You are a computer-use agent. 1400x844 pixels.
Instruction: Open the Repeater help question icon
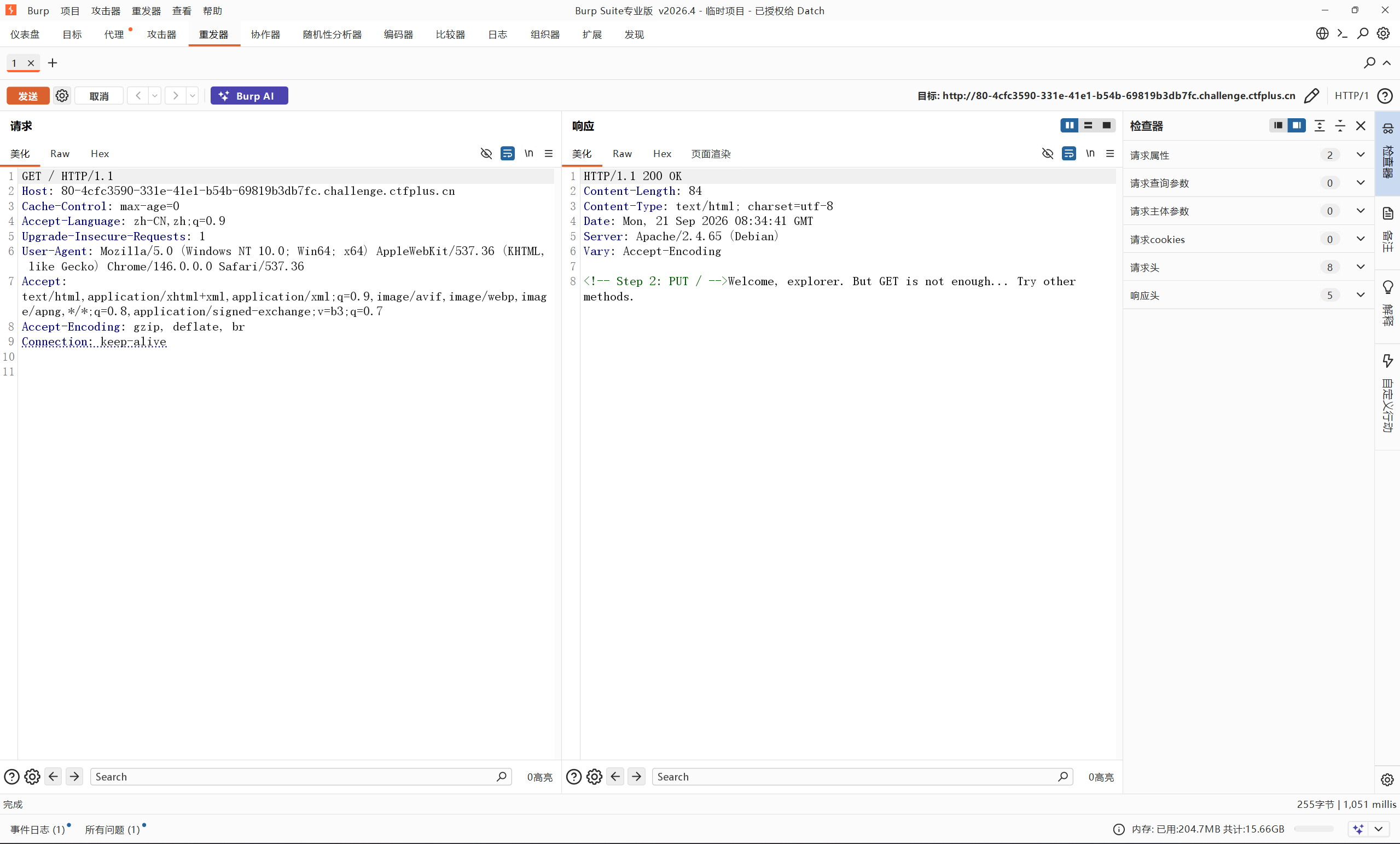[1385, 95]
